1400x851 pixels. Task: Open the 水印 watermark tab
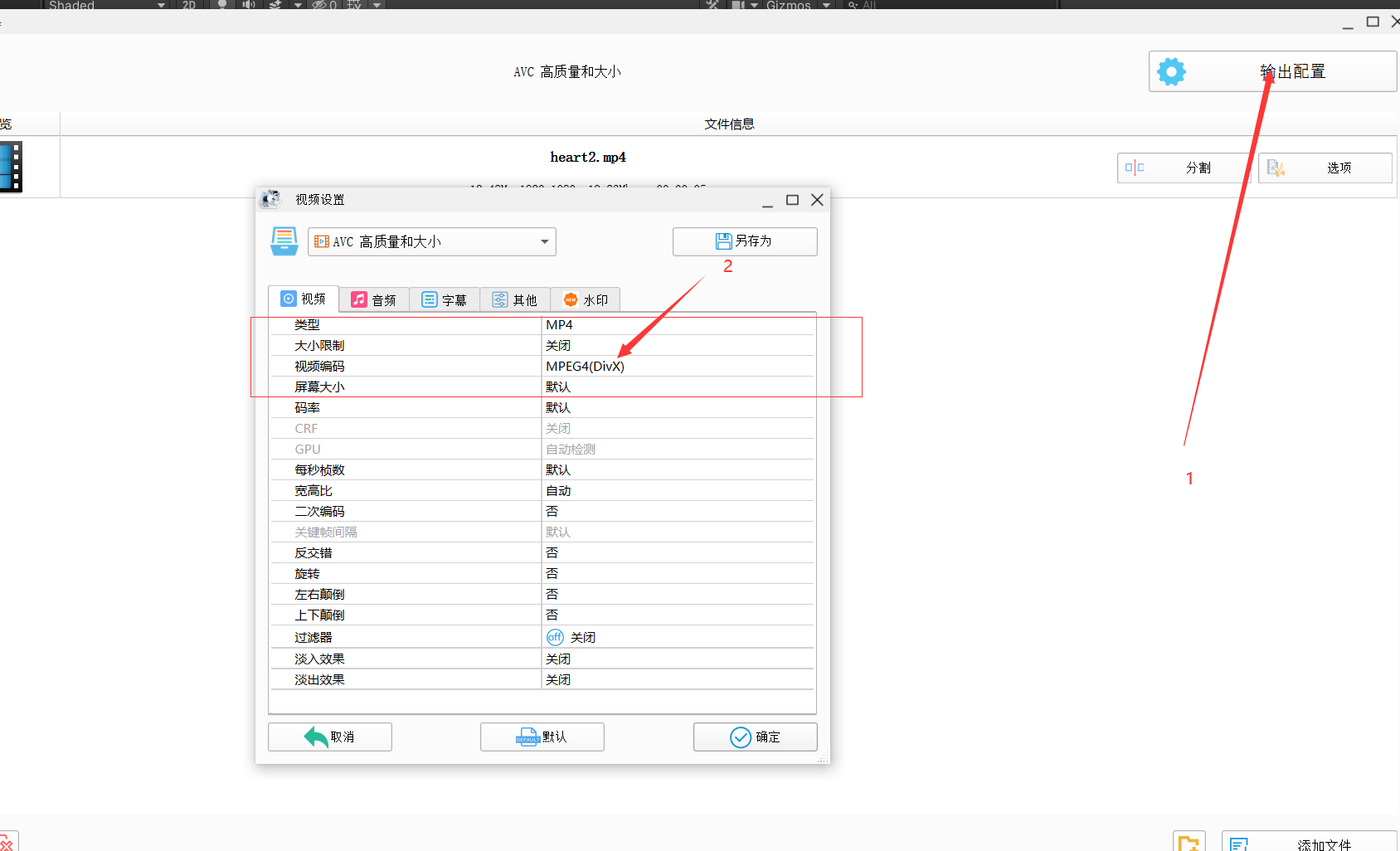586,299
